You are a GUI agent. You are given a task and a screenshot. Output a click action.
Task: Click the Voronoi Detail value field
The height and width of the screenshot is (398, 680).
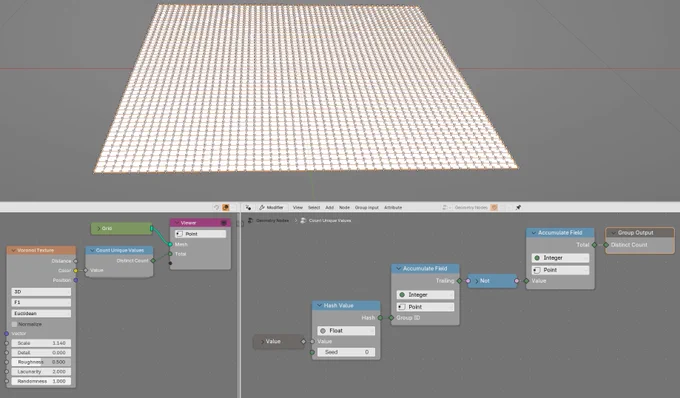[41, 352]
